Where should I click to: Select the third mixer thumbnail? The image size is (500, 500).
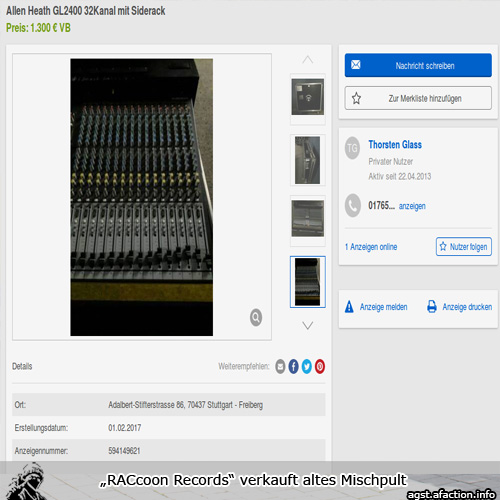[x=308, y=218]
